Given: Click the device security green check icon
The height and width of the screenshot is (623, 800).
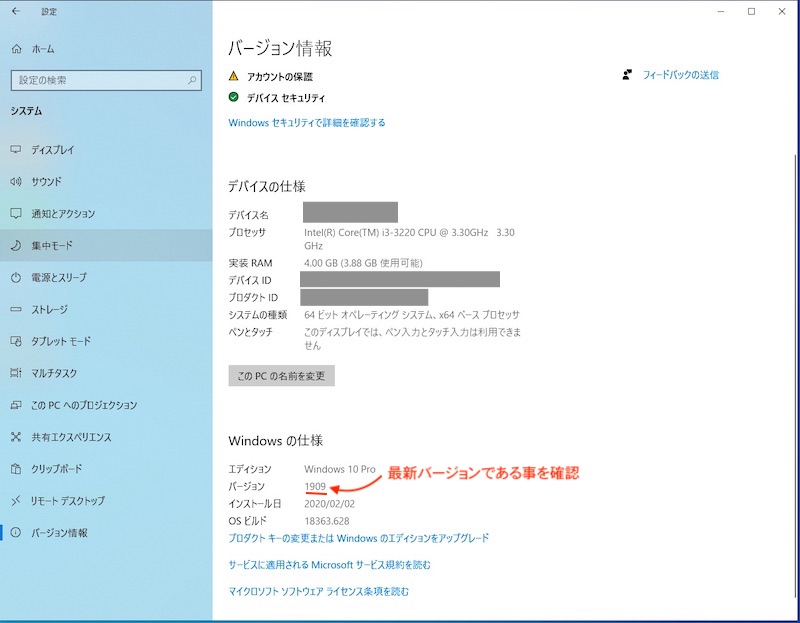Looking at the screenshot, I should [234, 97].
